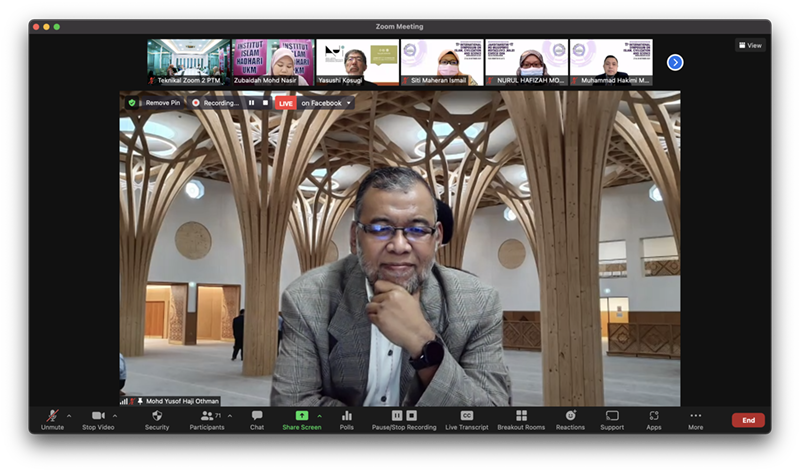Expand share options arrow beside Share Screen

tap(319, 416)
